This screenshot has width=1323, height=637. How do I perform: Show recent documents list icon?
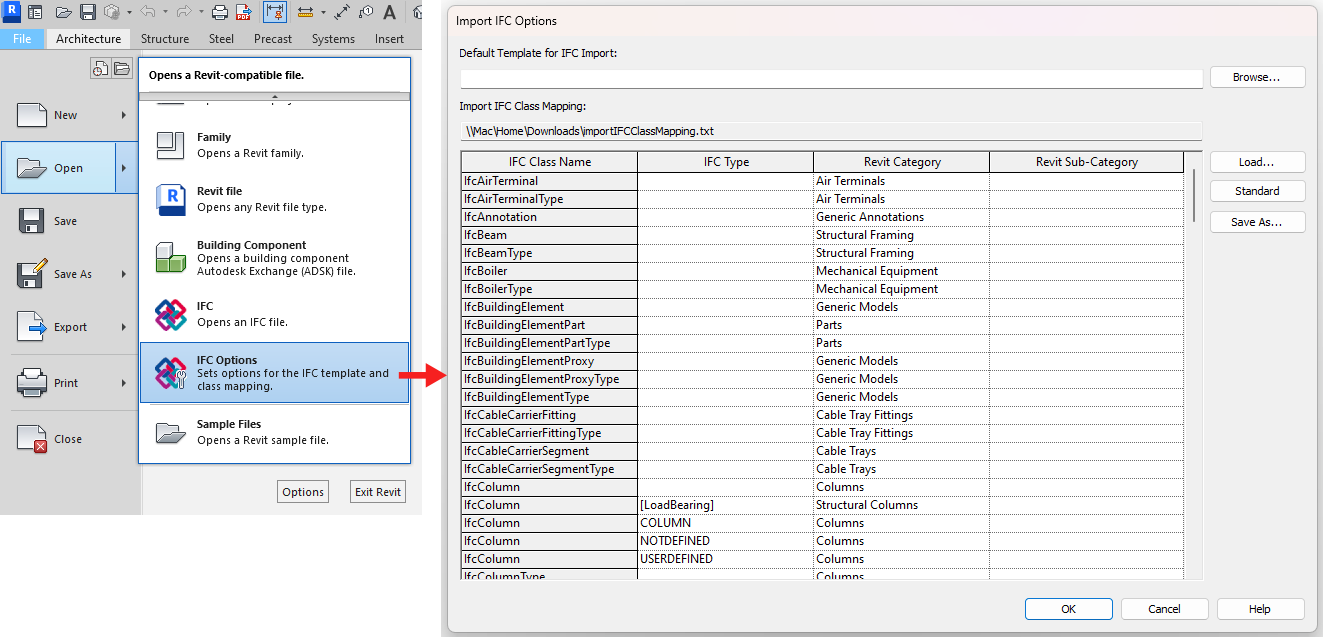[x=100, y=68]
